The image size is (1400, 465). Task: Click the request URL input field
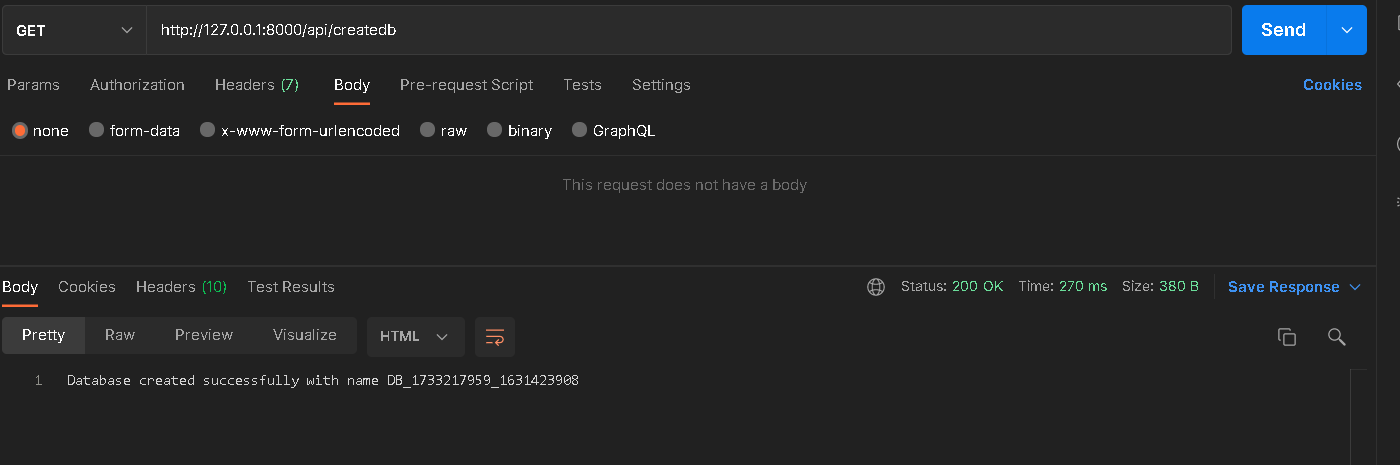point(688,30)
